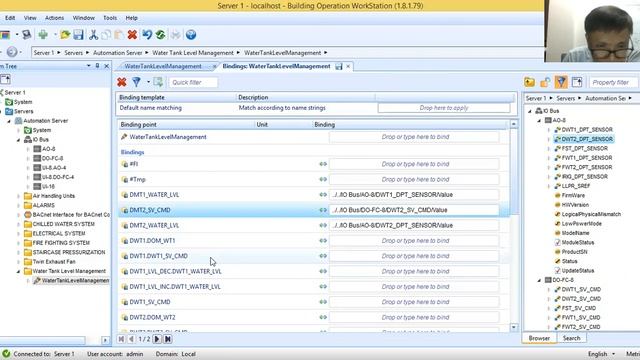Click the filter funnel icon in bindings toolbar
This screenshot has height=360, width=640.
pos(136,82)
